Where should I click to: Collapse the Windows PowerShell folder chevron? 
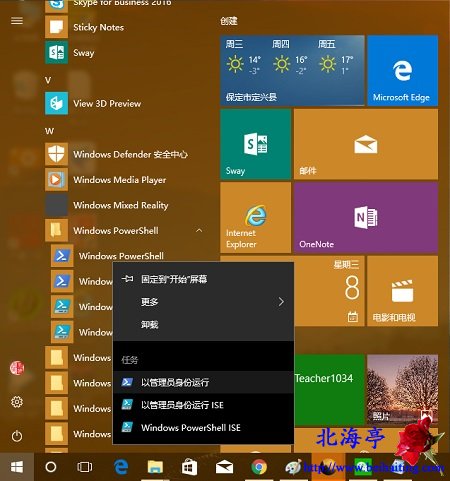pos(199,230)
